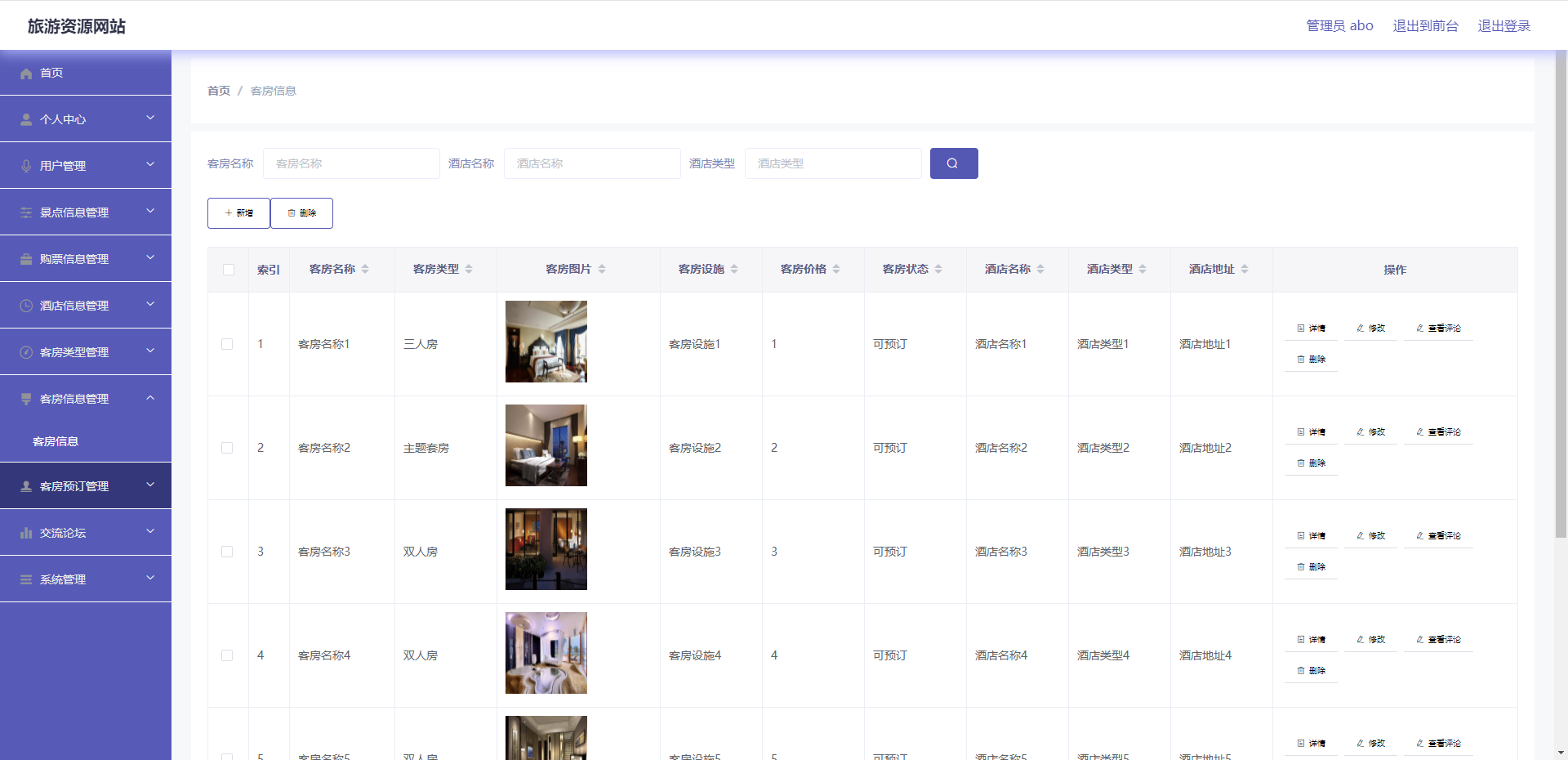The width and height of the screenshot is (1568, 760).
Task: Click the search magnifier button
Action: pos(953,163)
